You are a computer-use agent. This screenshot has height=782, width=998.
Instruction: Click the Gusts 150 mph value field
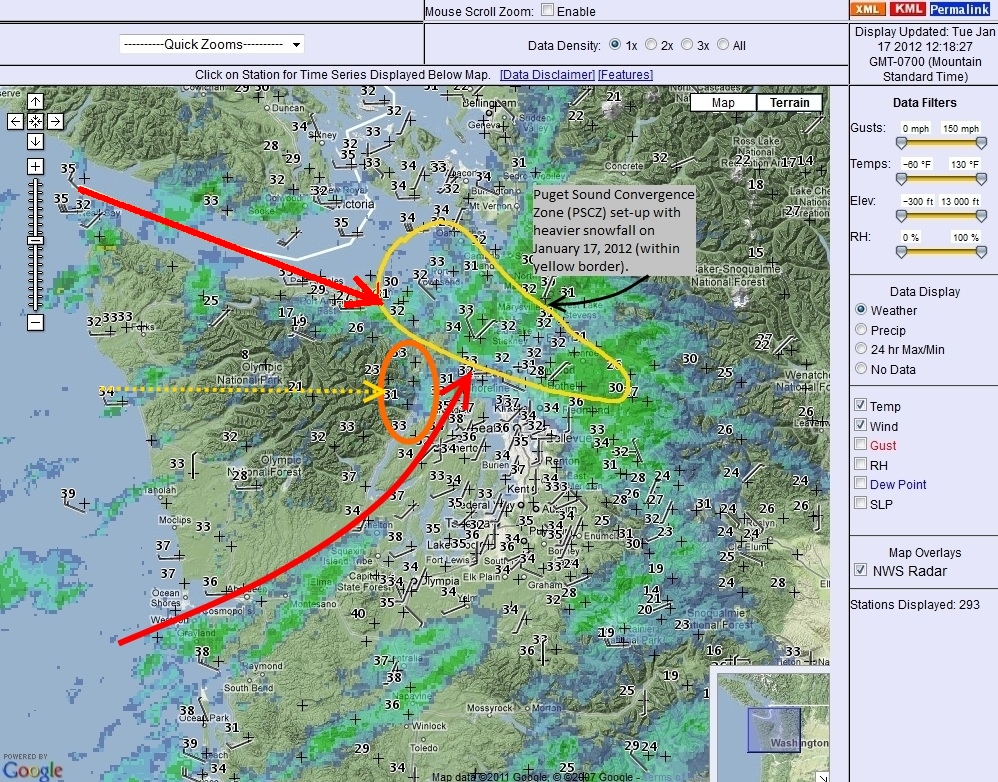961,129
